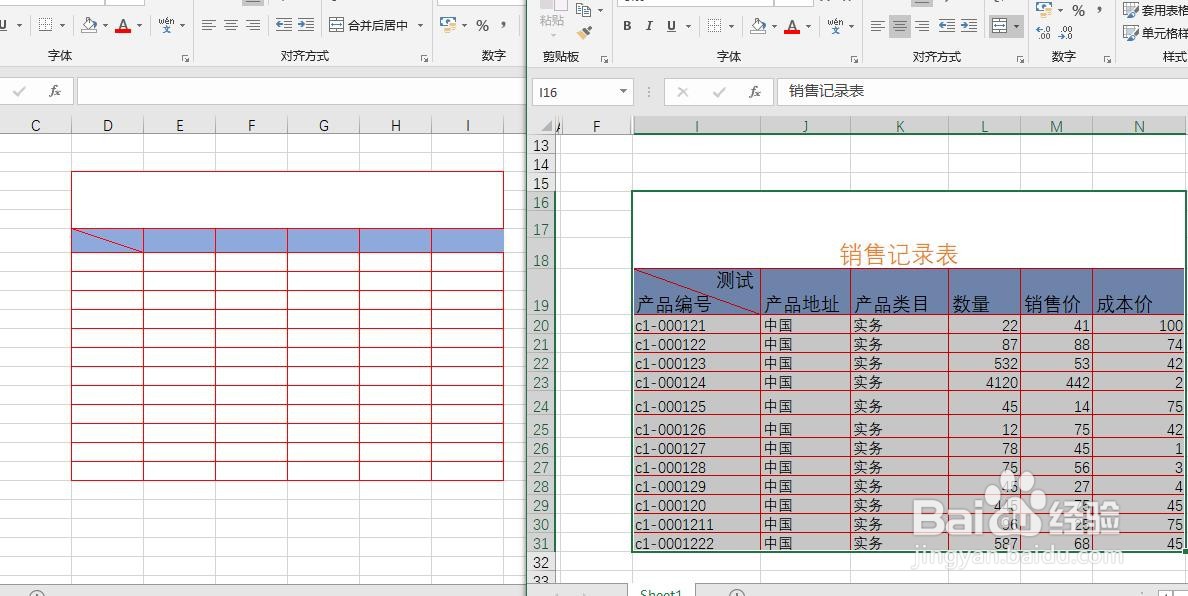This screenshot has width=1188, height=596.
Task: Apply the Percent % number style
Action: click(x=1079, y=10)
